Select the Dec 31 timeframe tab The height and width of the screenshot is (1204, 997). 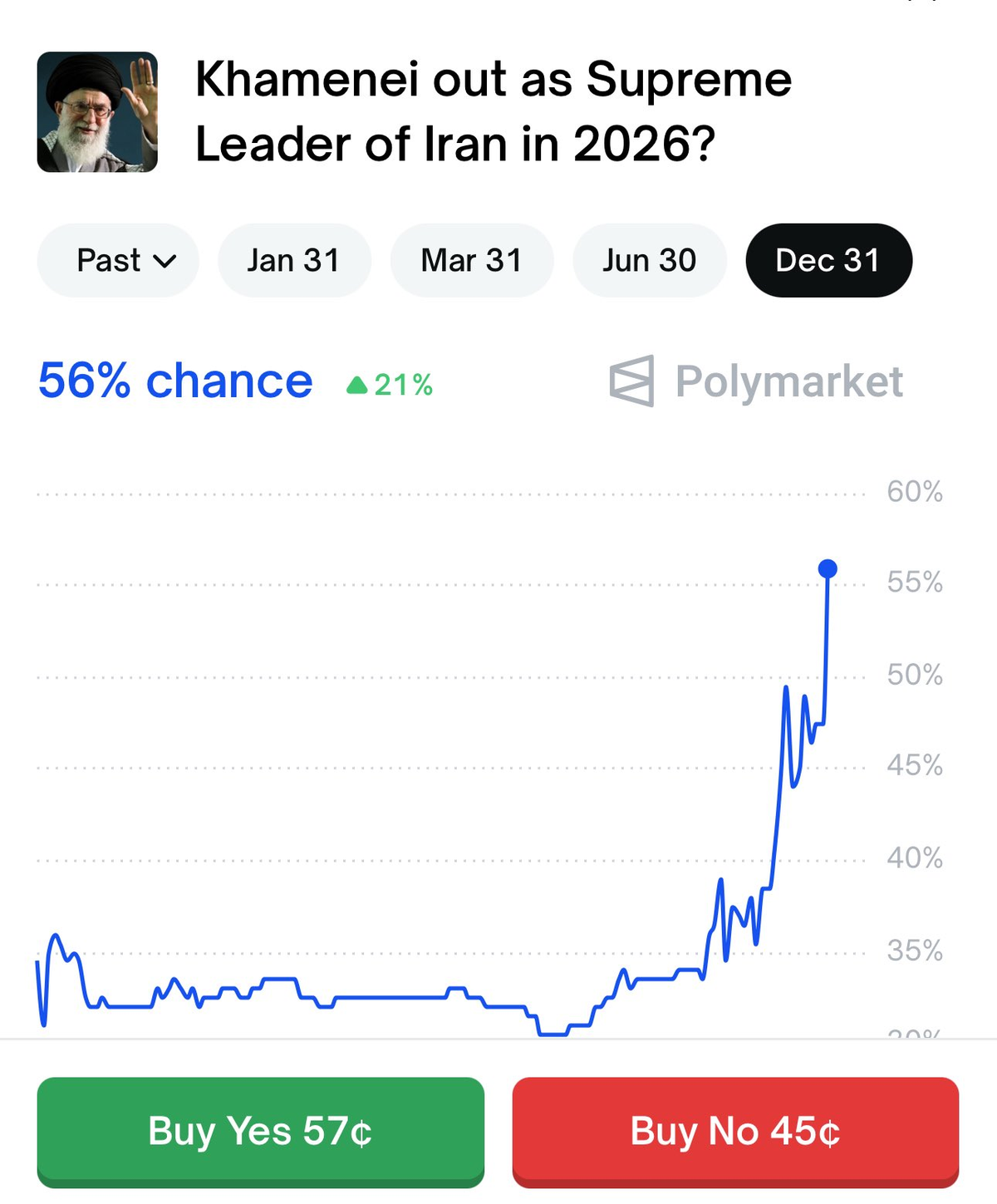828,260
